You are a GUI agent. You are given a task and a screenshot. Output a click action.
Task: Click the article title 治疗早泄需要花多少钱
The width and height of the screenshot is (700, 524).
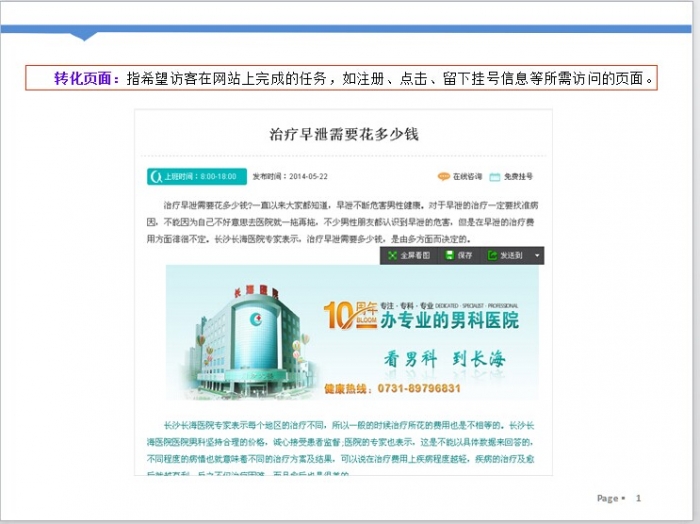coord(344,133)
